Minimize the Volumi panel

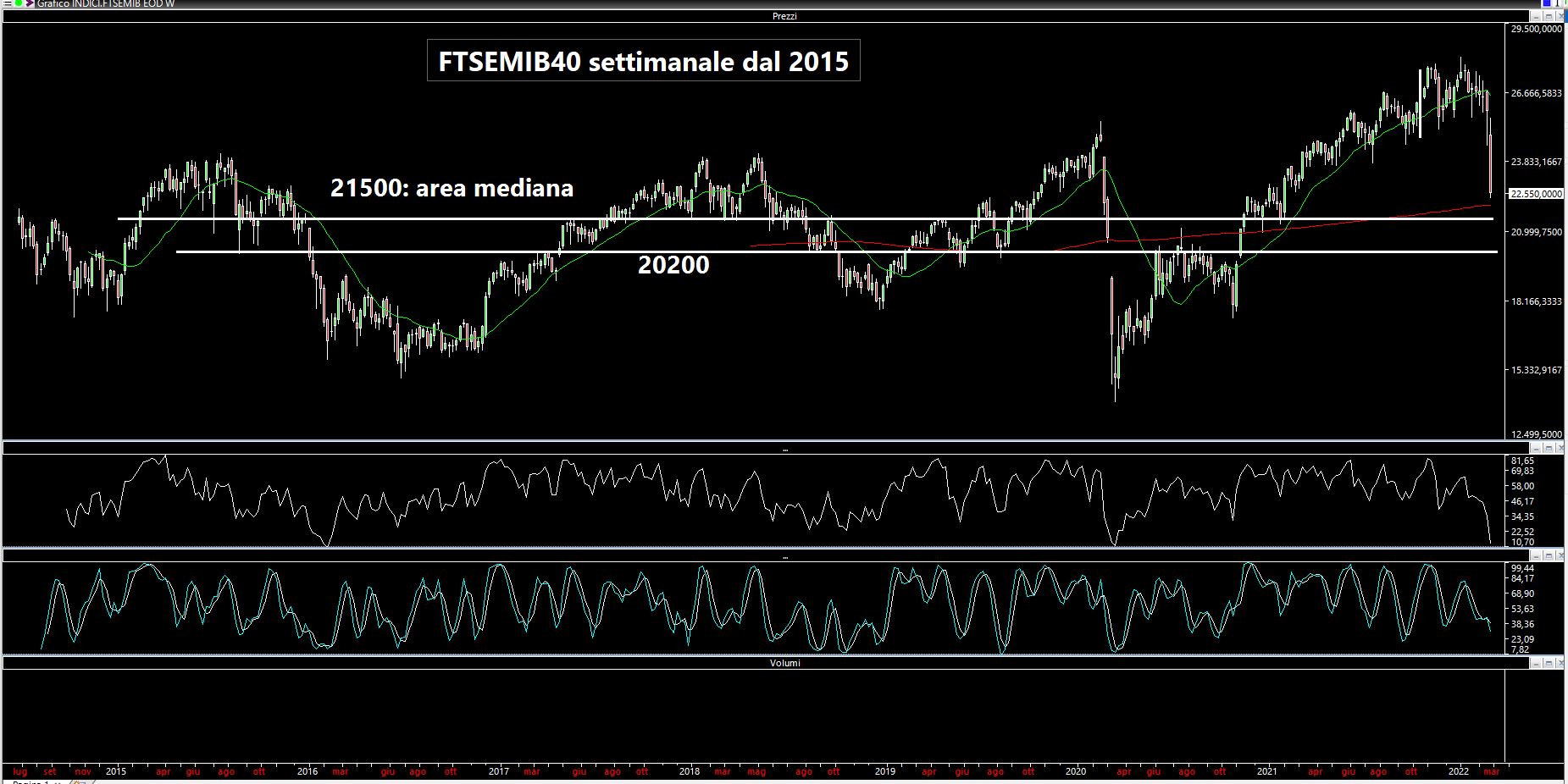click(x=1536, y=663)
